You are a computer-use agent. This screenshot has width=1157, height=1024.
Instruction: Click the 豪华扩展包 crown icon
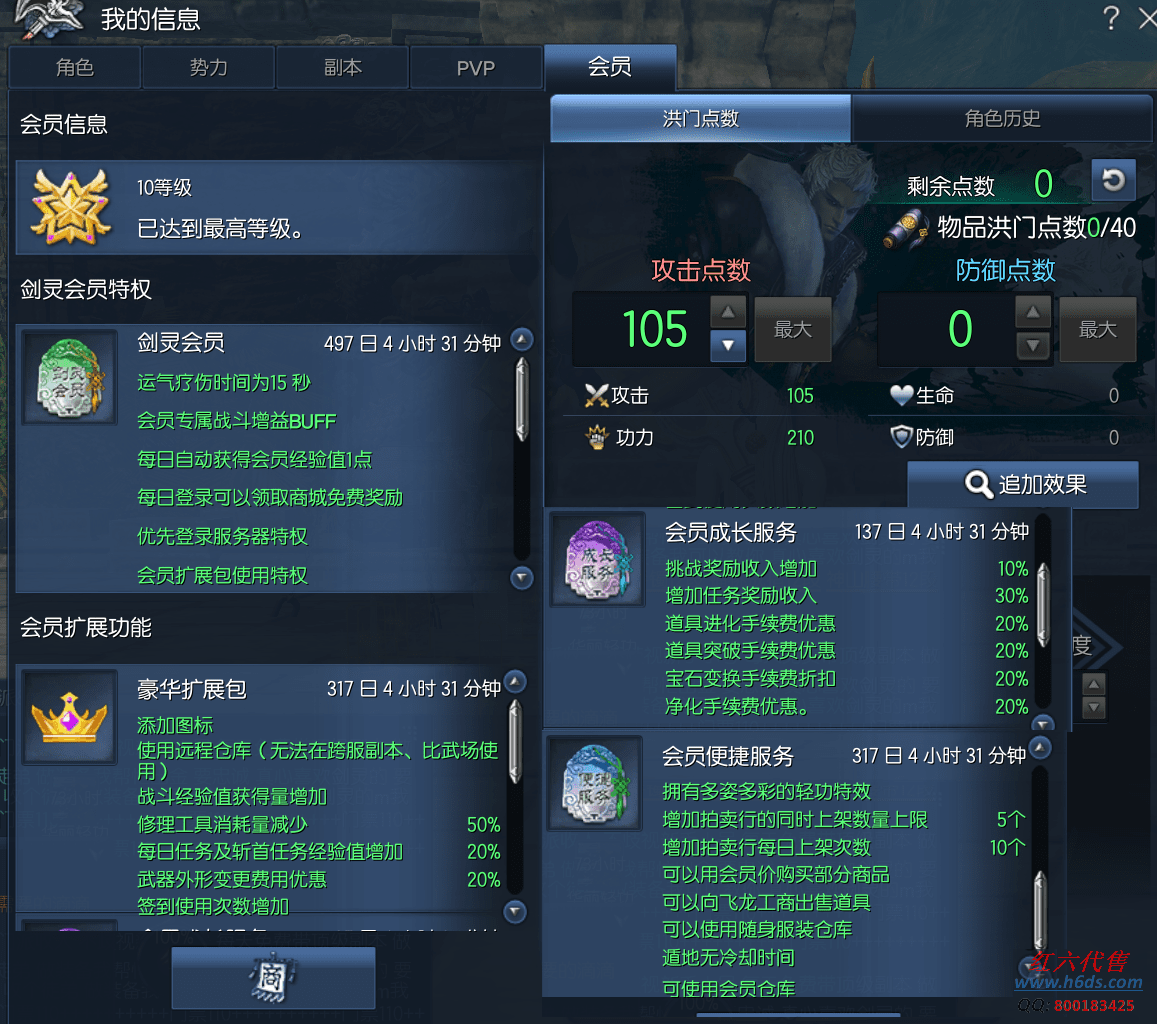[x=69, y=716]
